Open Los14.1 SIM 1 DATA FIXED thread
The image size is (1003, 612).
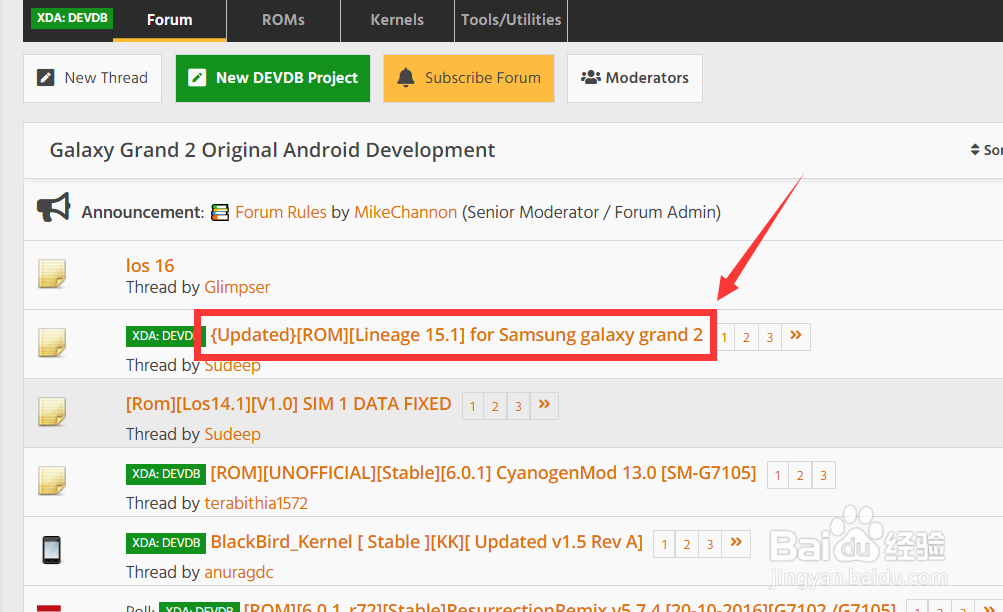pos(288,404)
